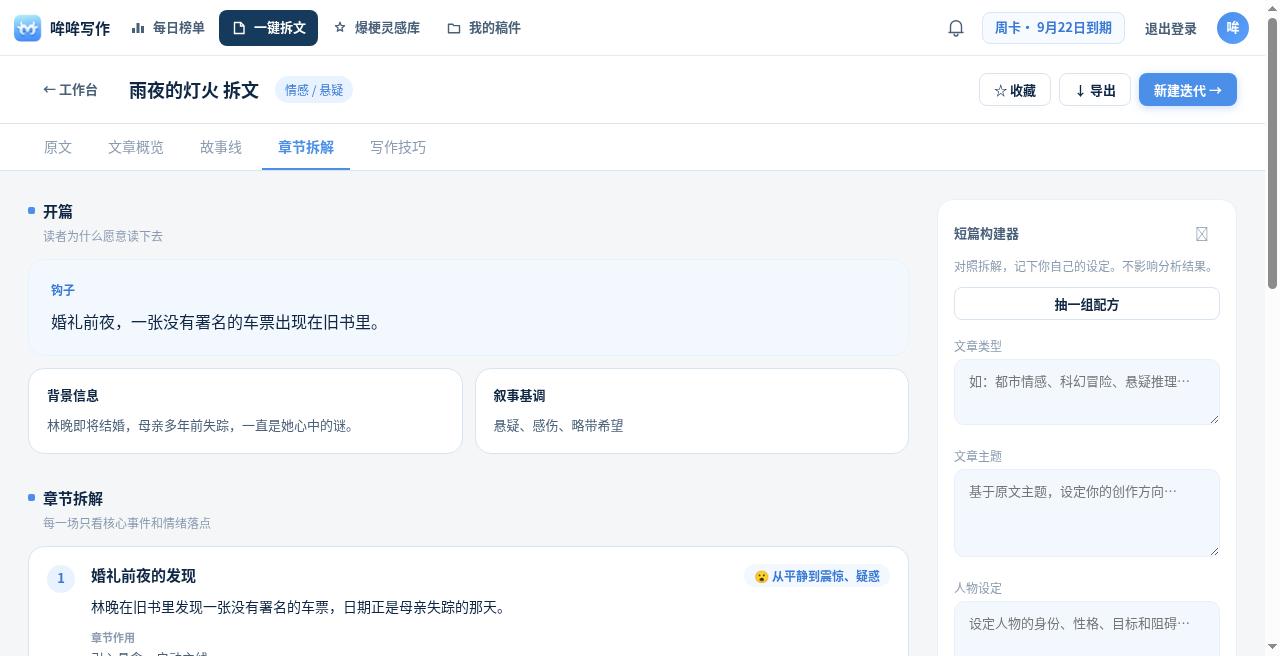Focus the 人物设定 text area
The image size is (1280, 656).
[1087, 628]
